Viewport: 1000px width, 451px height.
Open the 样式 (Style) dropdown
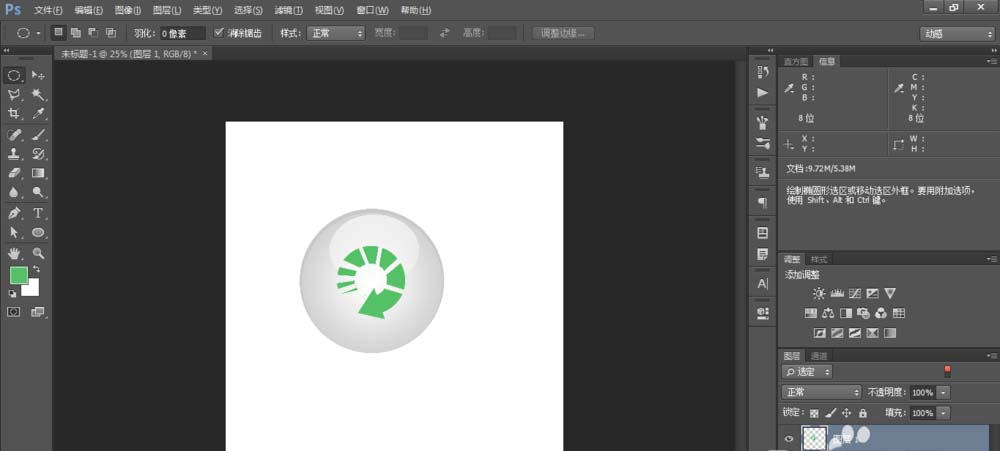click(336, 33)
